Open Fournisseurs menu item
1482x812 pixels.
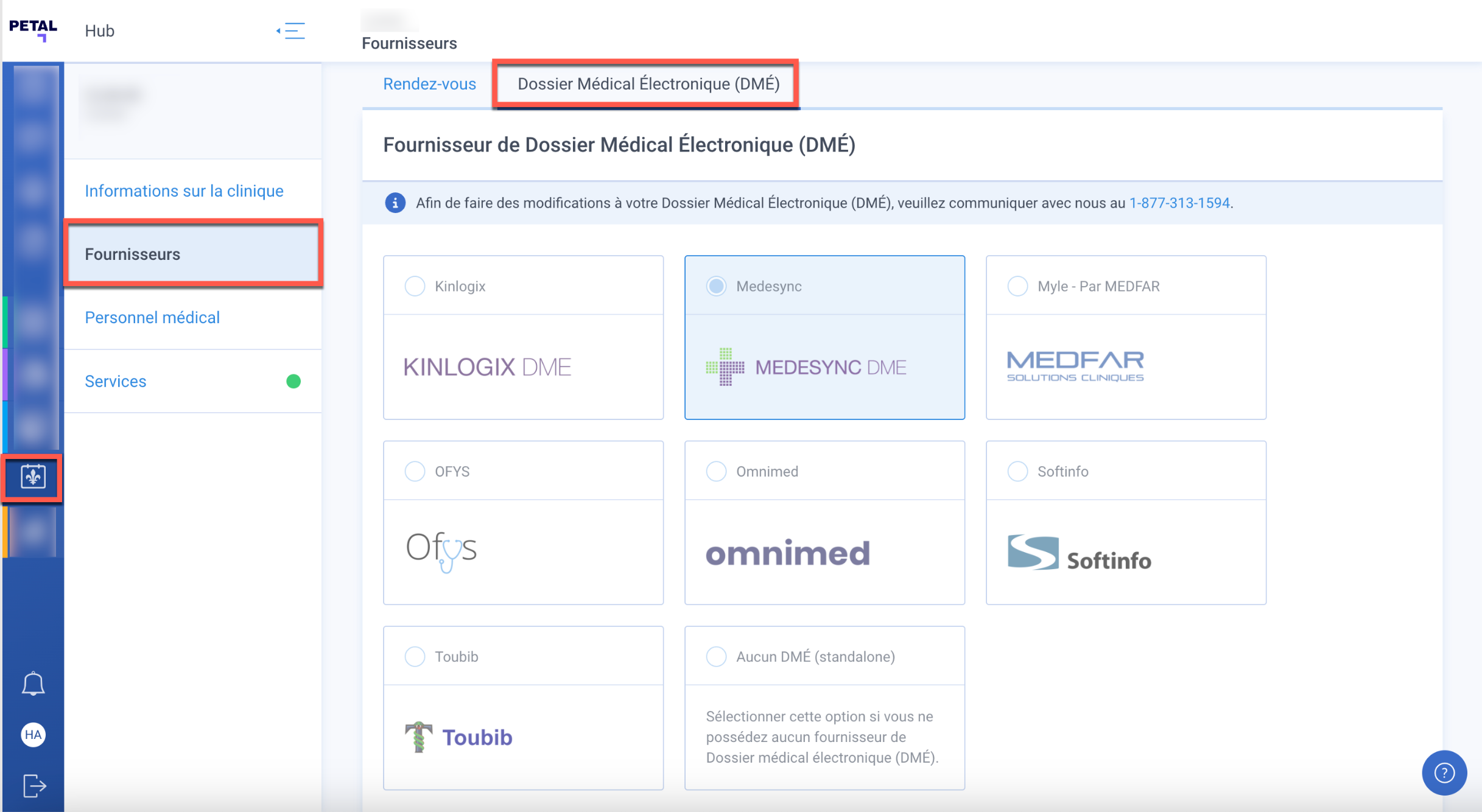pos(192,254)
